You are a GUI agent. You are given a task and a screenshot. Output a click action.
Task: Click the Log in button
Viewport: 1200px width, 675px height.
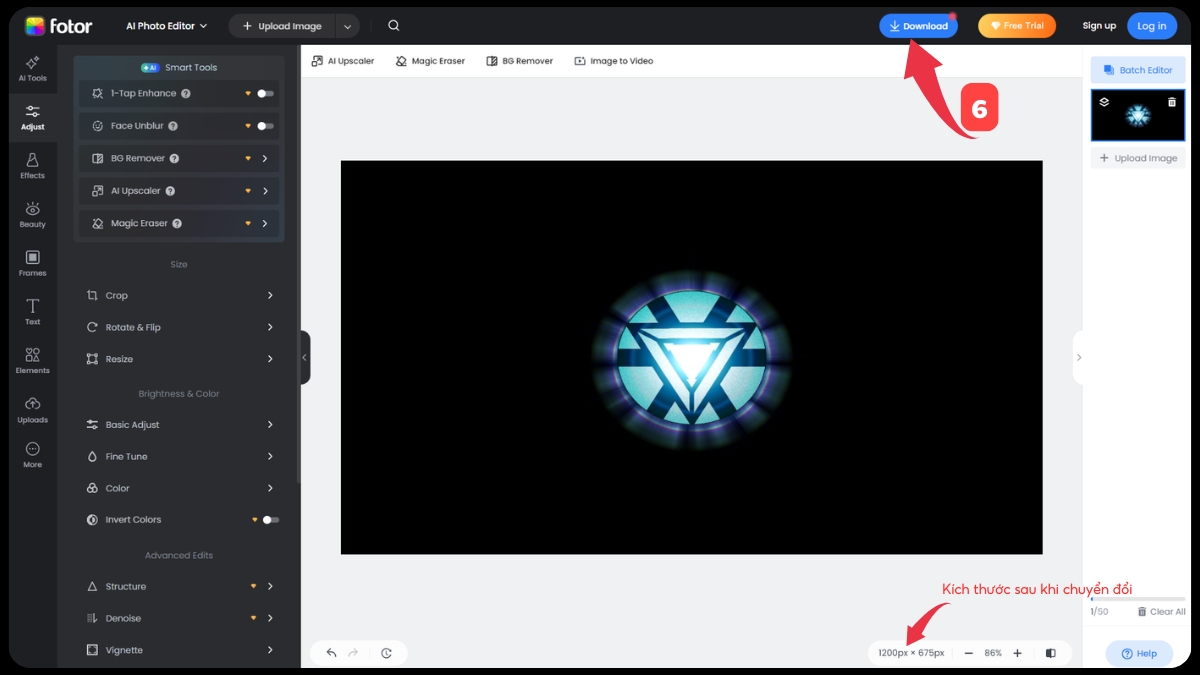(1152, 26)
